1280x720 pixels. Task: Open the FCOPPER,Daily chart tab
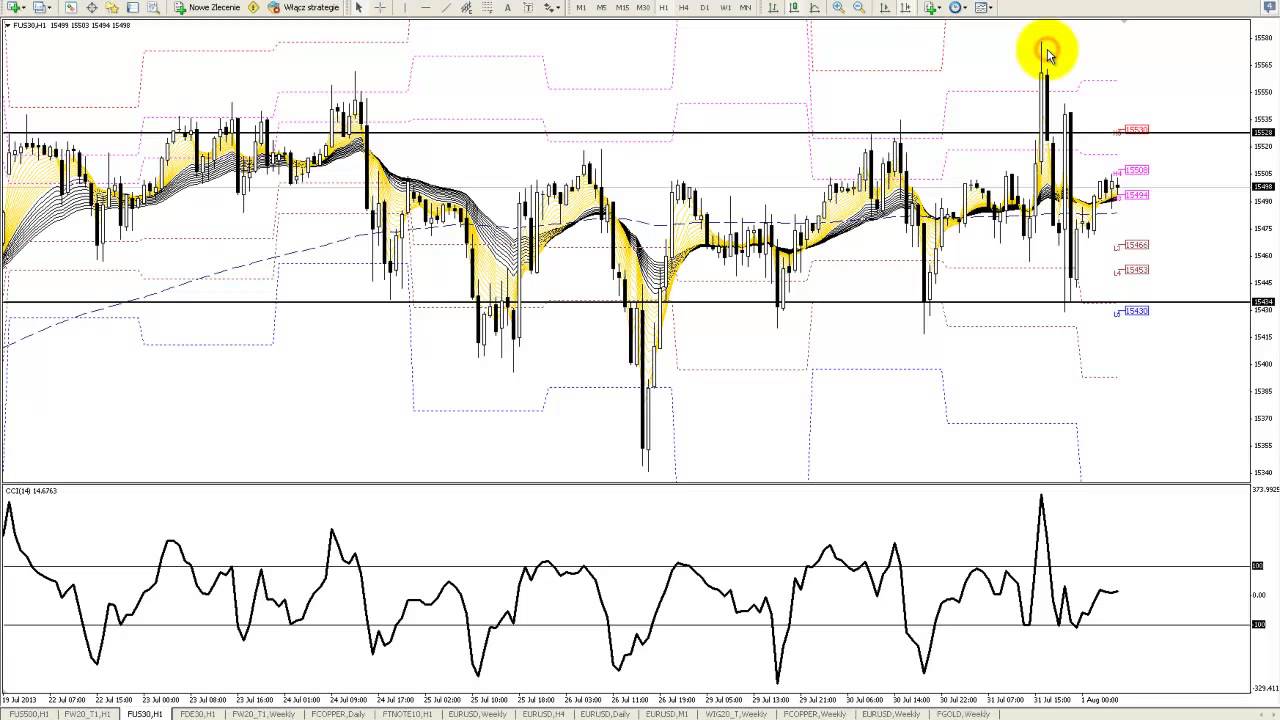(x=338, y=714)
